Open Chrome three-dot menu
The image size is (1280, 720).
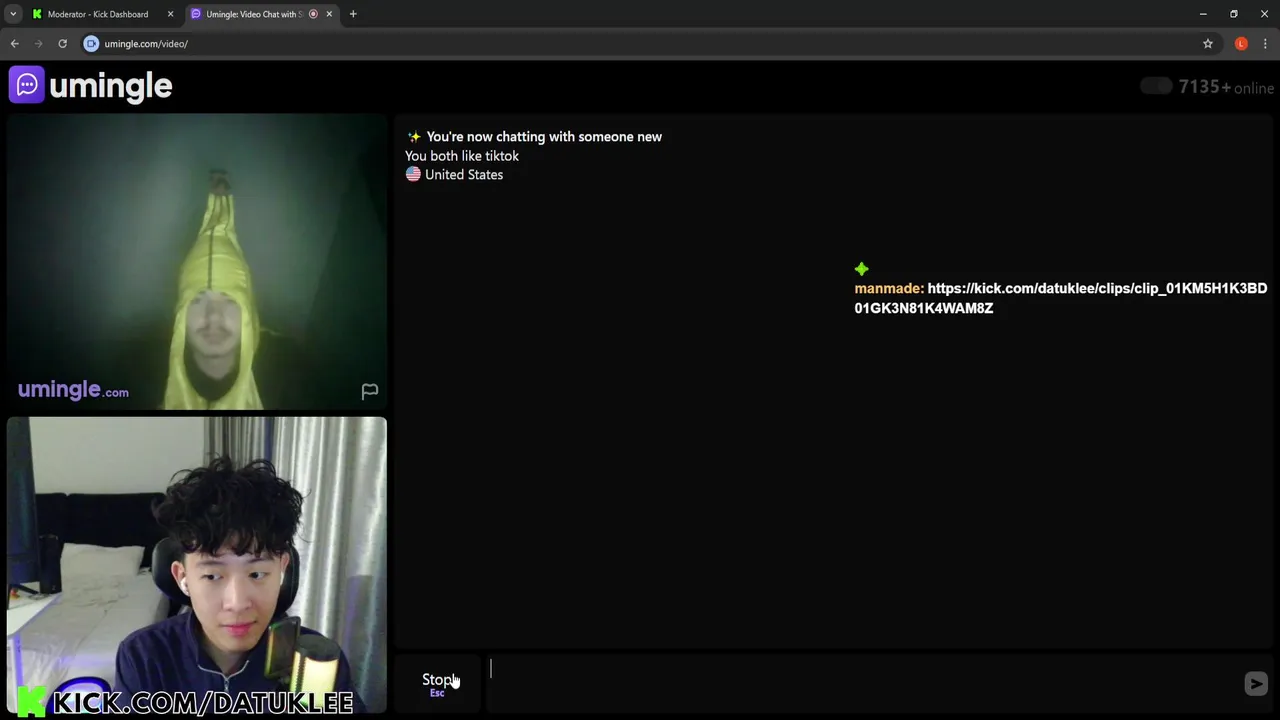coord(1265,44)
